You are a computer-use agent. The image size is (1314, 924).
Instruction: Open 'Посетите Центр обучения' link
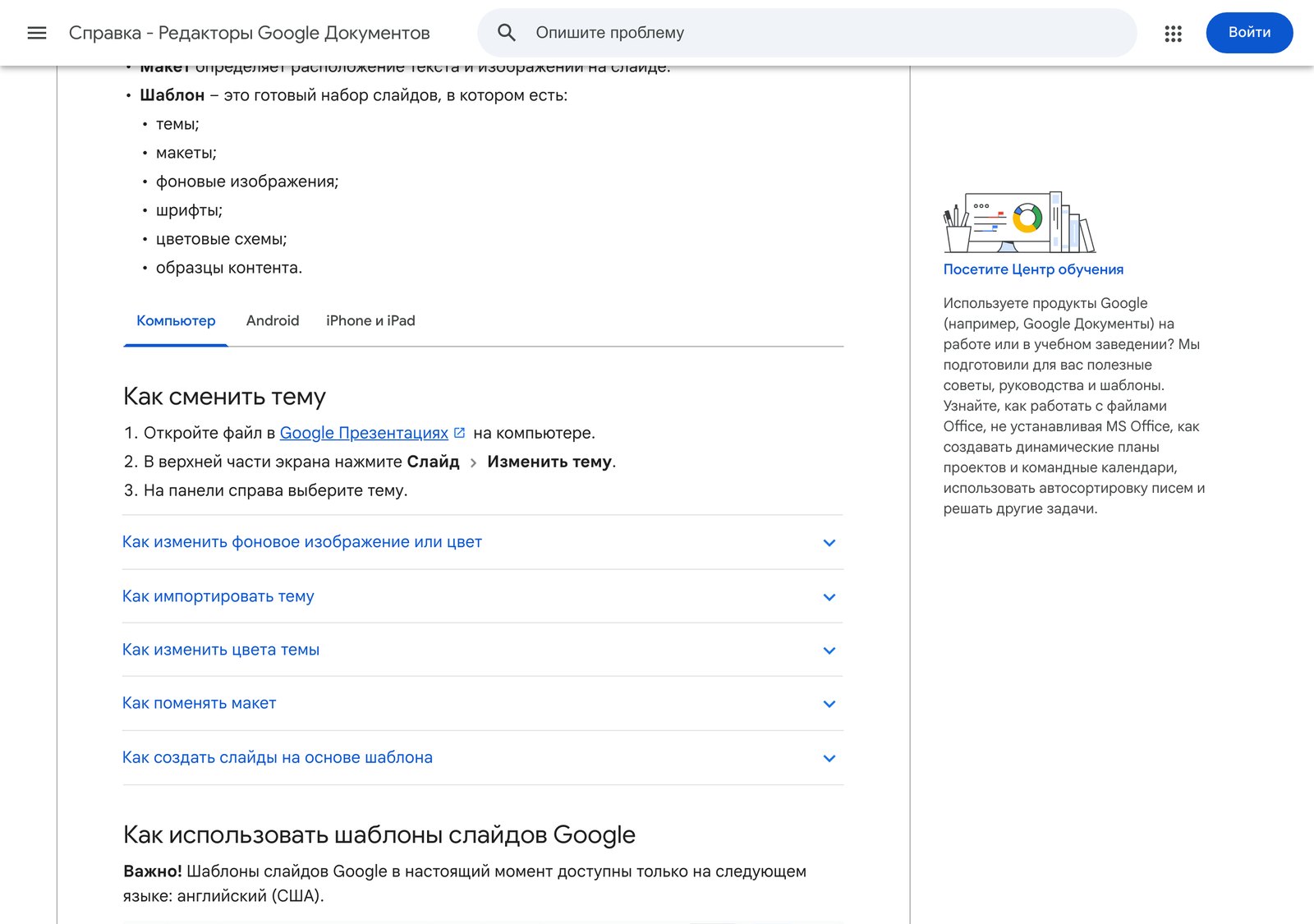coord(1033,269)
